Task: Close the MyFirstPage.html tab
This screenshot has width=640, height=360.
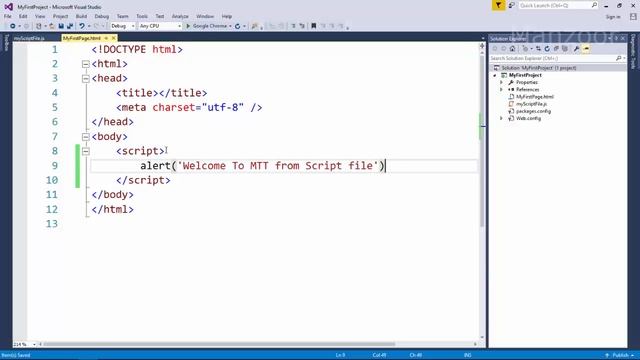Action: 114,38
